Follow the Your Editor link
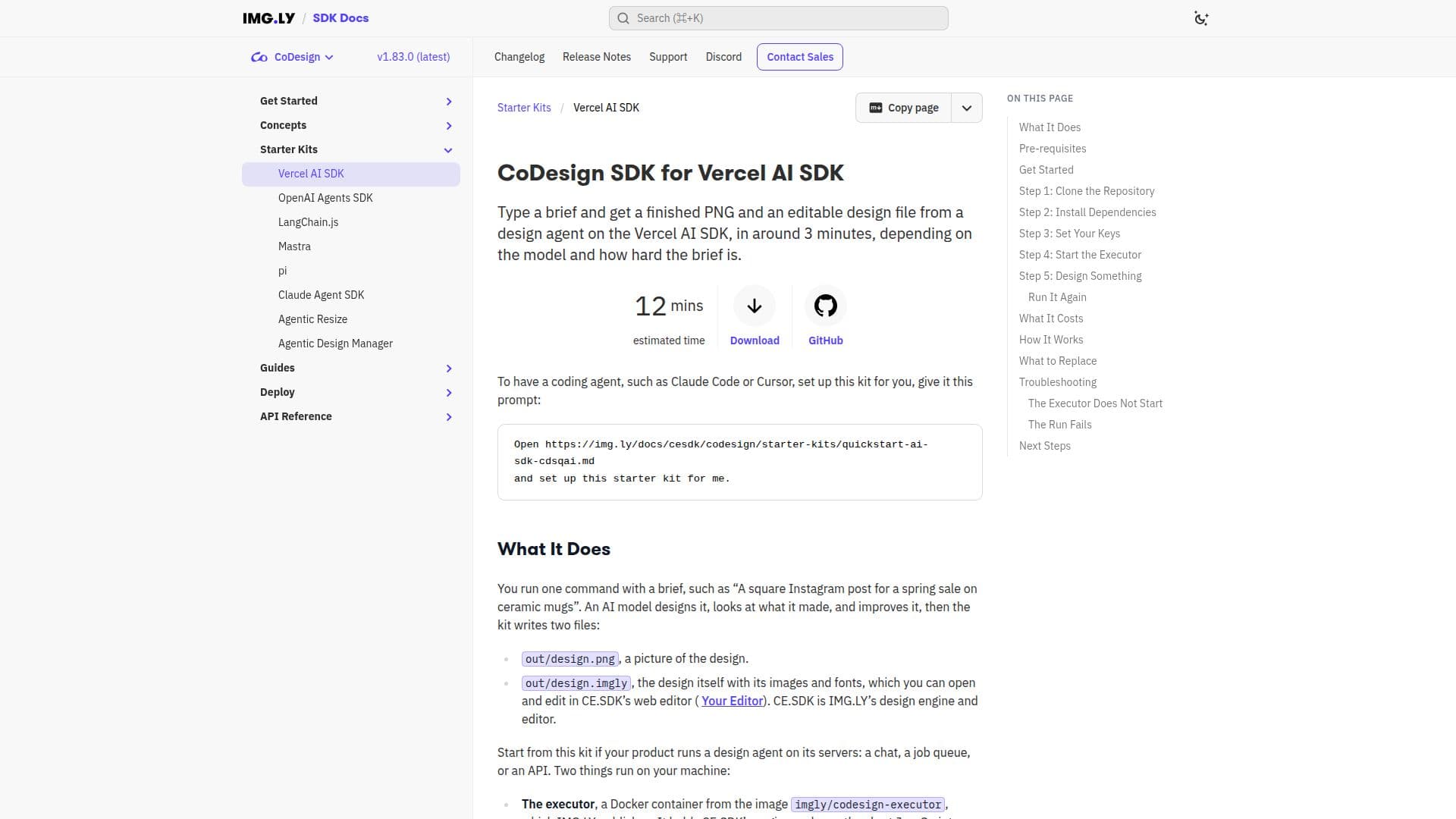 tap(732, 701)
